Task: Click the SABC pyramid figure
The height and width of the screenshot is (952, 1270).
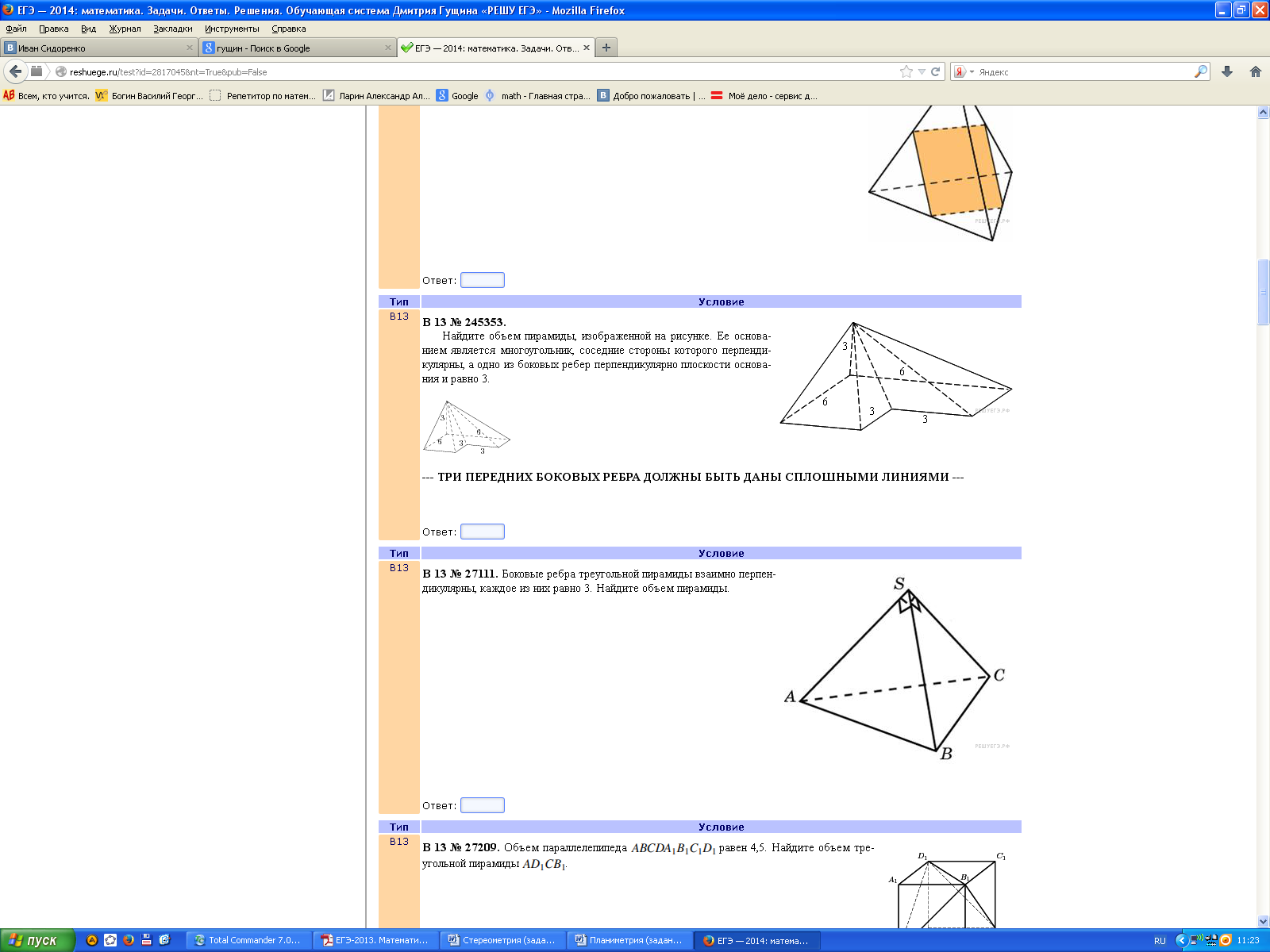Action: click(x=897, y=668)
